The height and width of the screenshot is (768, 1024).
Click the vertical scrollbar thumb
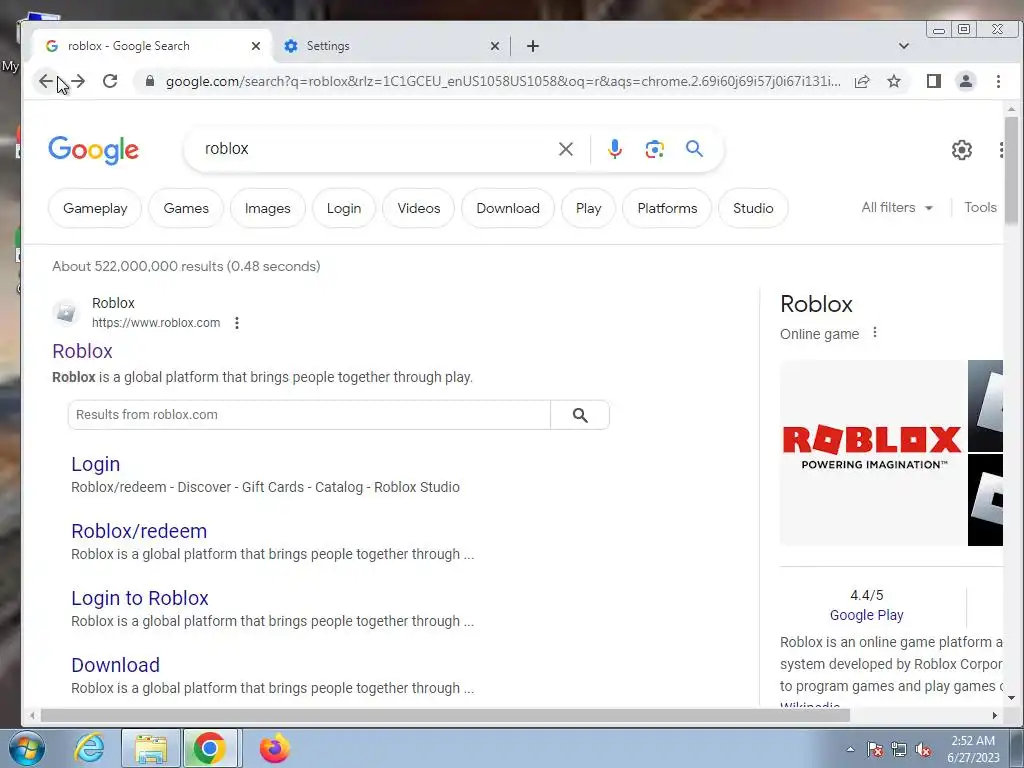pyautogui.click(x=1012, y=170)
